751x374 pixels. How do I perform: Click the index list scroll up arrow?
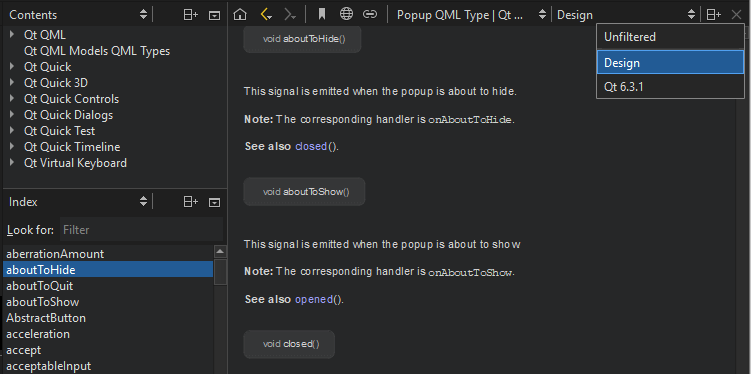(x=220, y=251)
